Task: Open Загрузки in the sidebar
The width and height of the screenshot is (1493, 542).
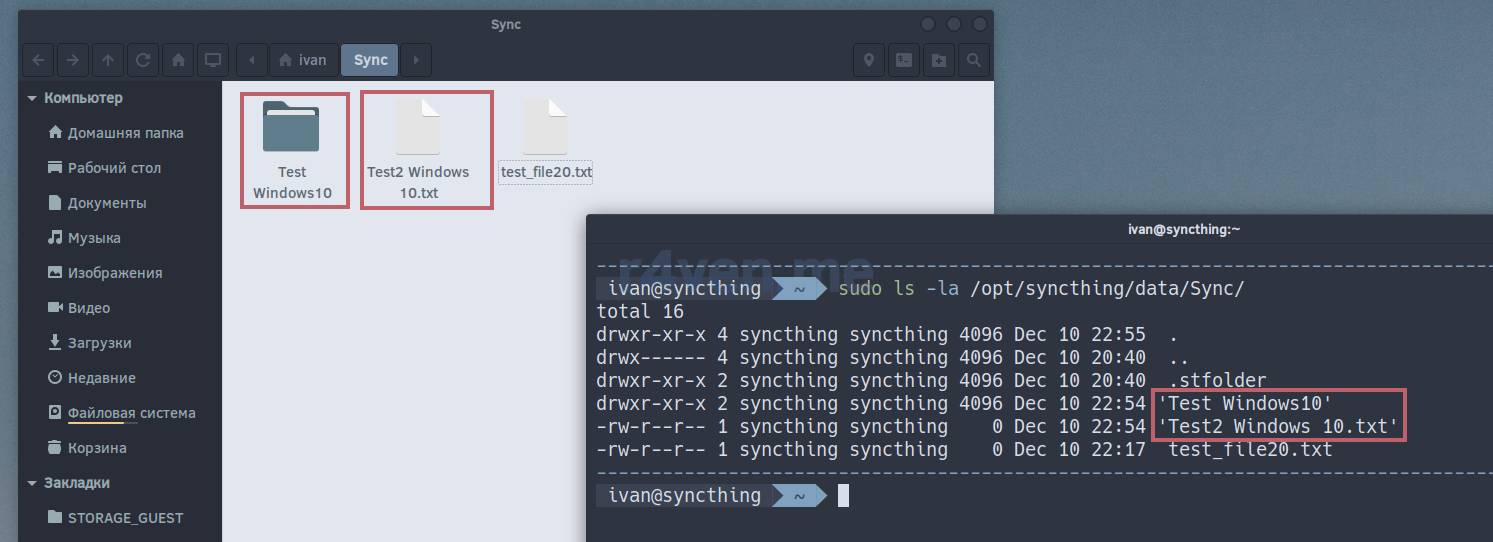Action: pyautogui.click(x=99, y=343)
